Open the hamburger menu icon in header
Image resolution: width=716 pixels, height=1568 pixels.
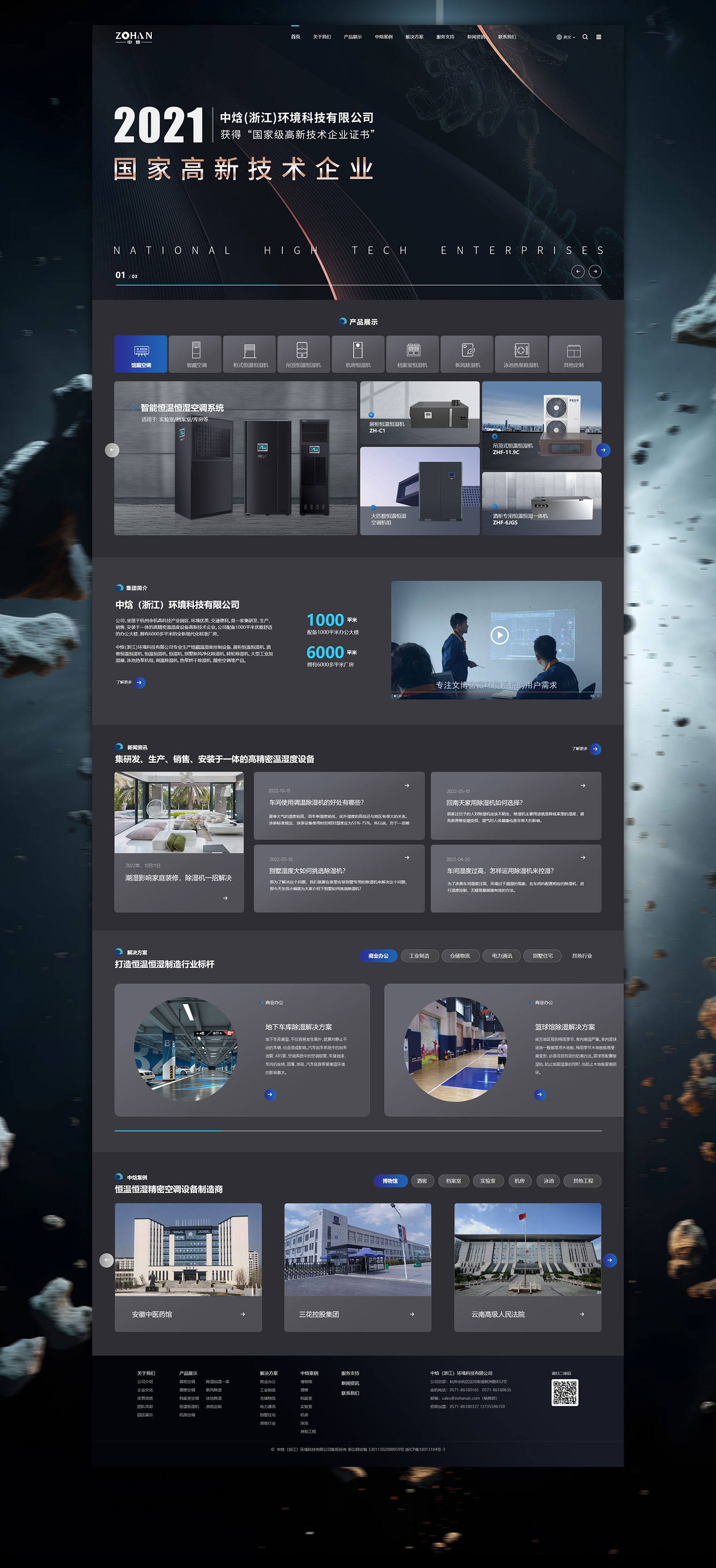[598, 37]
